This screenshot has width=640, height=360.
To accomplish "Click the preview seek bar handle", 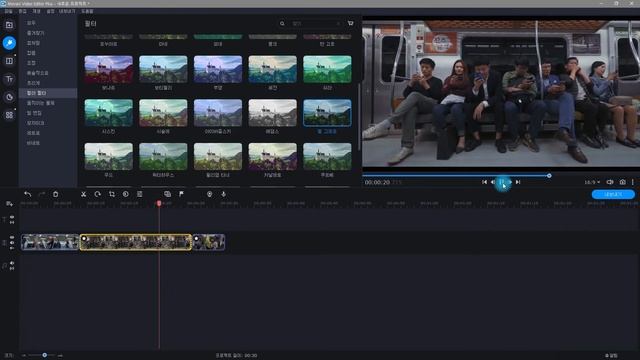I will [549, 176].
